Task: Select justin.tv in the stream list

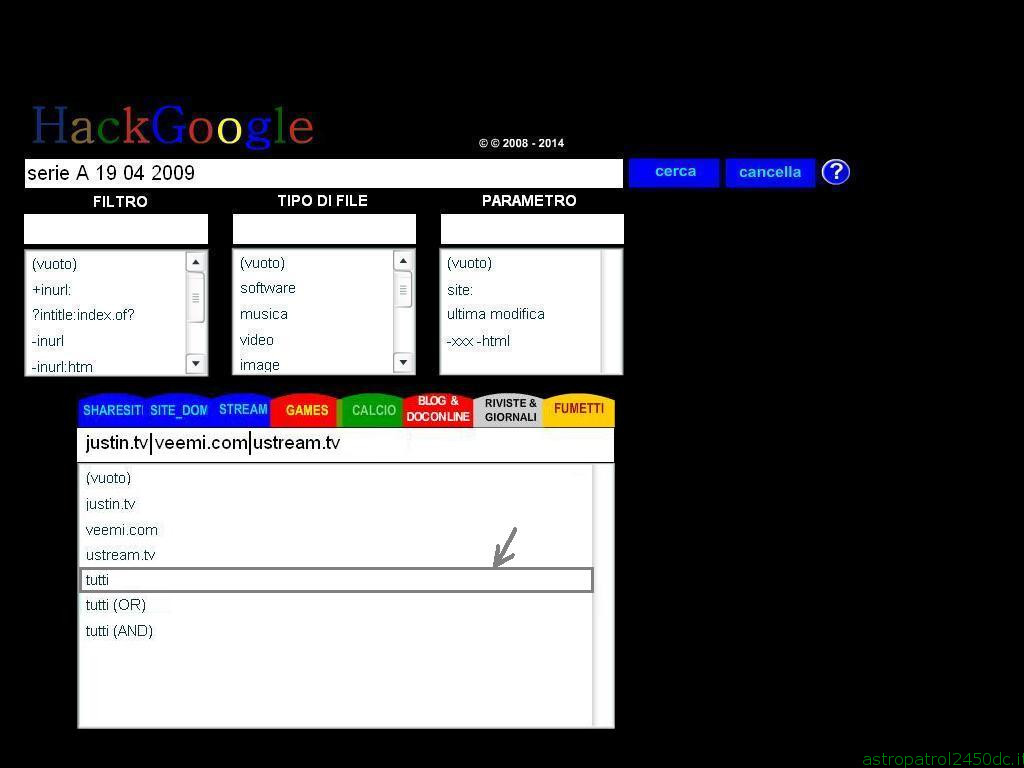Action: (110, 504)
